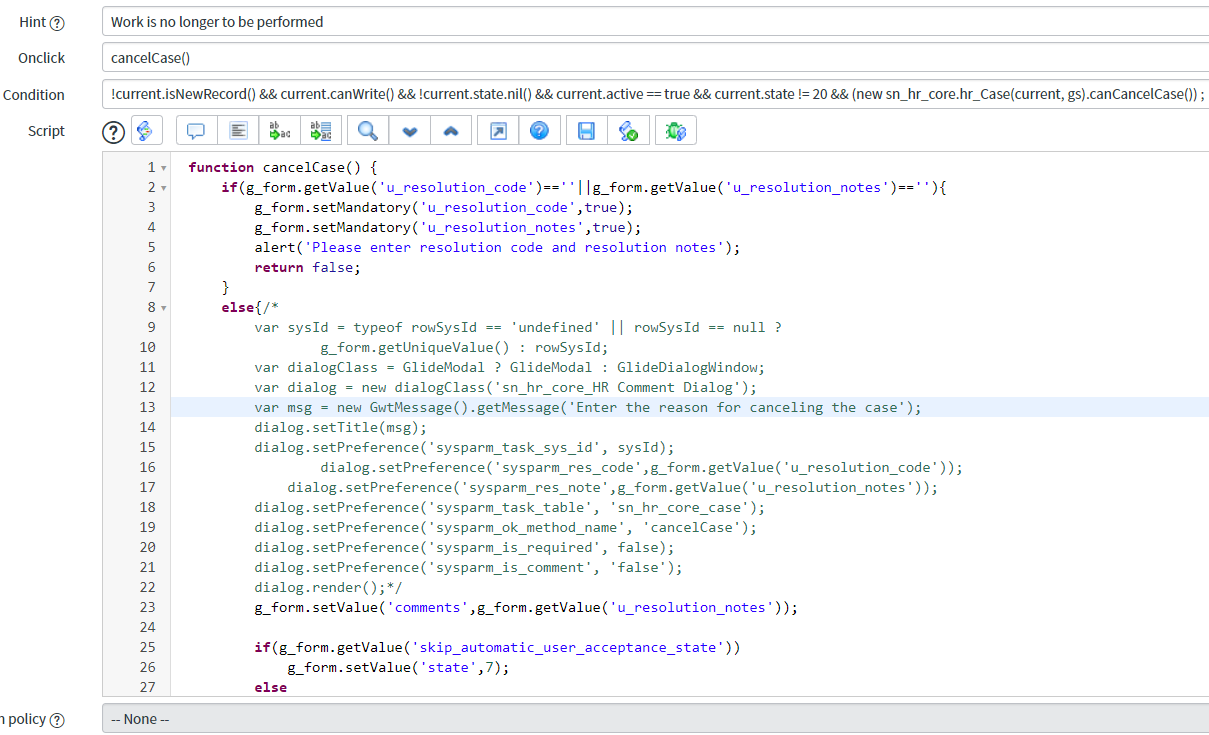This screenshot has height=735, width=1209.
Task: Open the script debugger bug icon
Action: coord(676,131)
